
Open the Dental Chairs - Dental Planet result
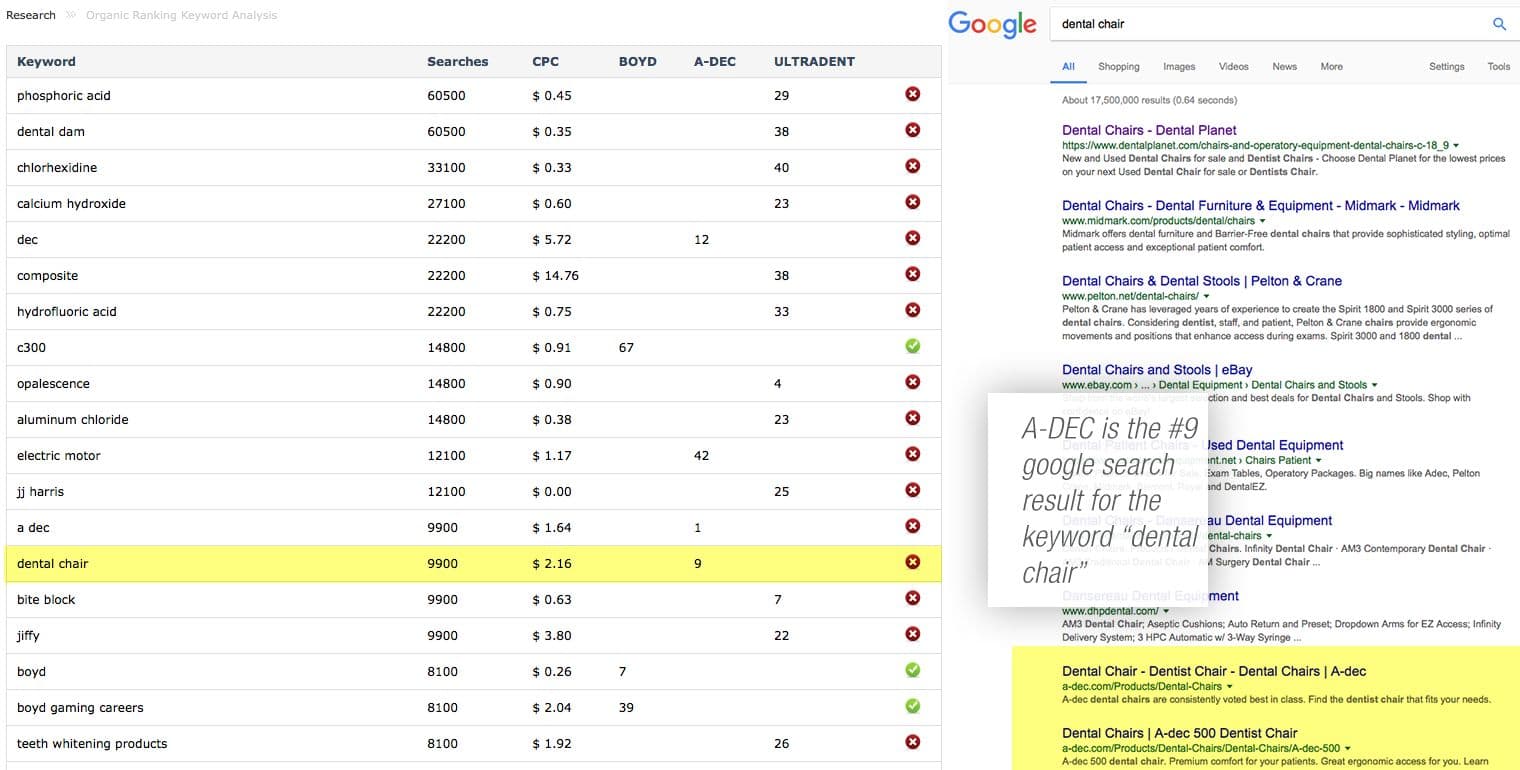(1149, 130)
